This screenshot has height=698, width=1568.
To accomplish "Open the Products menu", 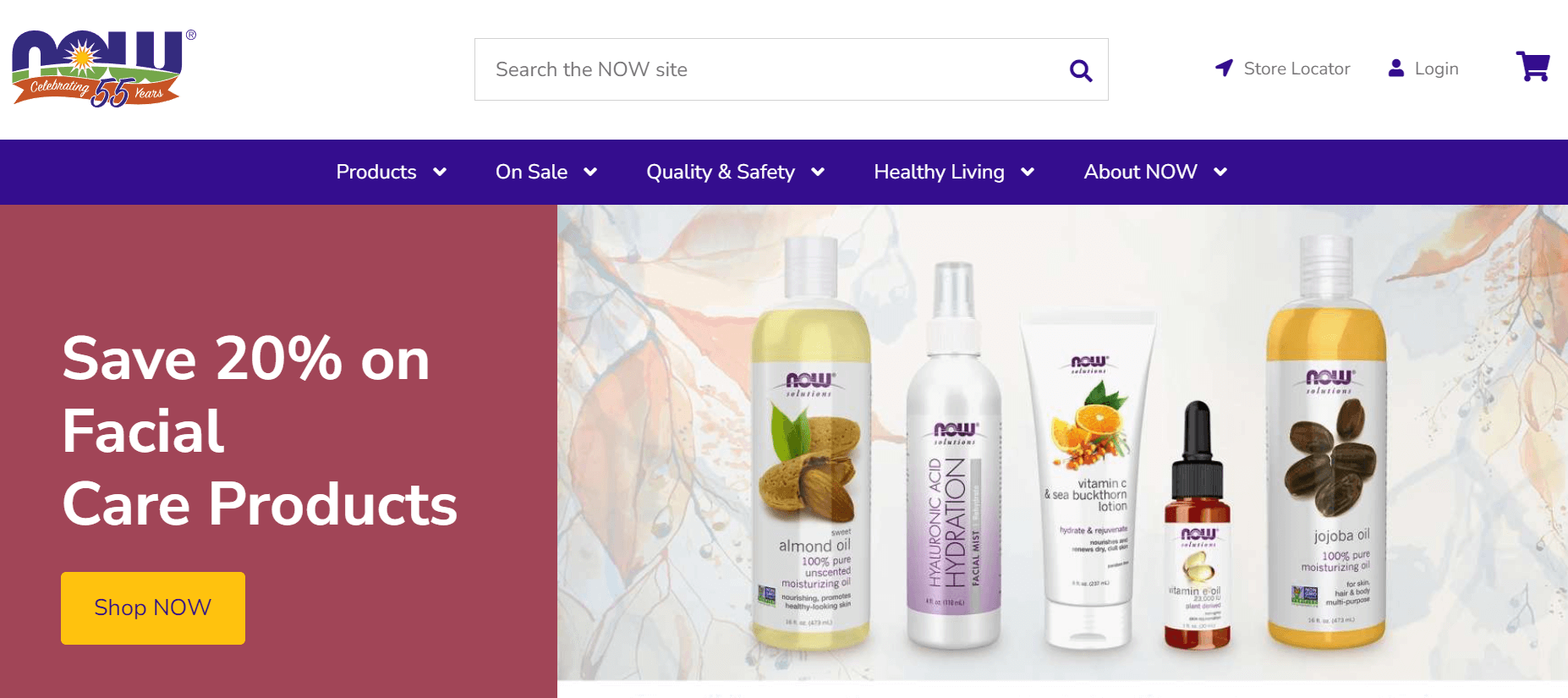I will click(376, 172).
